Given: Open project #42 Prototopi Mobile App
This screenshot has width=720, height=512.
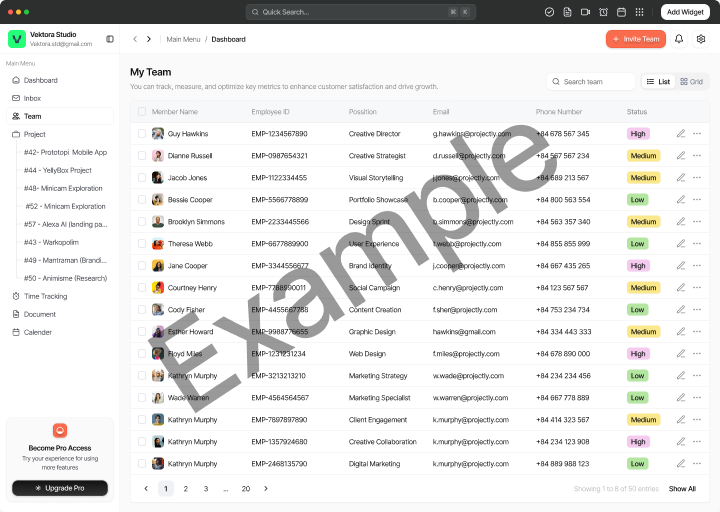Looking at the screenshot, I should pos(65,152).
